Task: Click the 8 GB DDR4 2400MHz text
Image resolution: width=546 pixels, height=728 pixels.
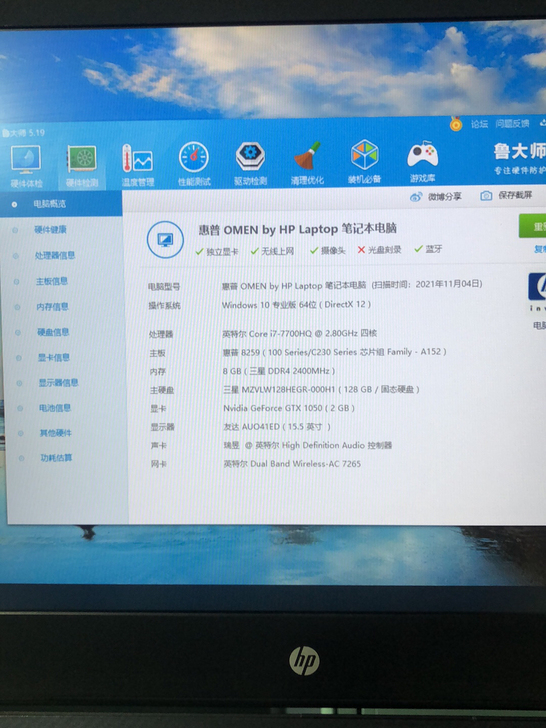Action: (279, 371)
